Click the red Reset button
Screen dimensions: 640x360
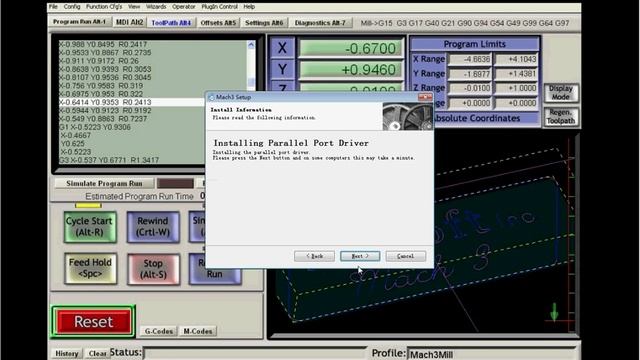click(93, 322)
